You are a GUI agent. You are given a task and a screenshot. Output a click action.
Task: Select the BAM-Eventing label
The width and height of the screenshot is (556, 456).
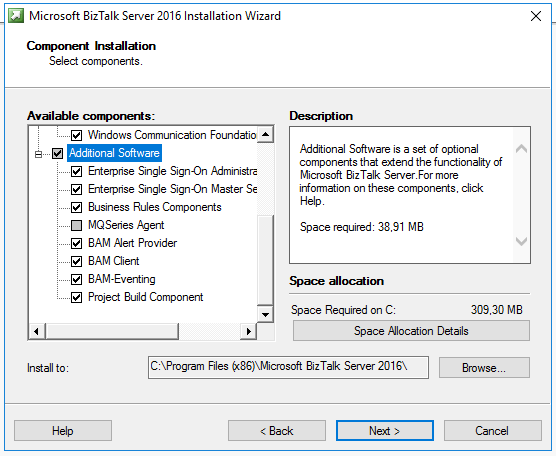[x=122, y=279]
